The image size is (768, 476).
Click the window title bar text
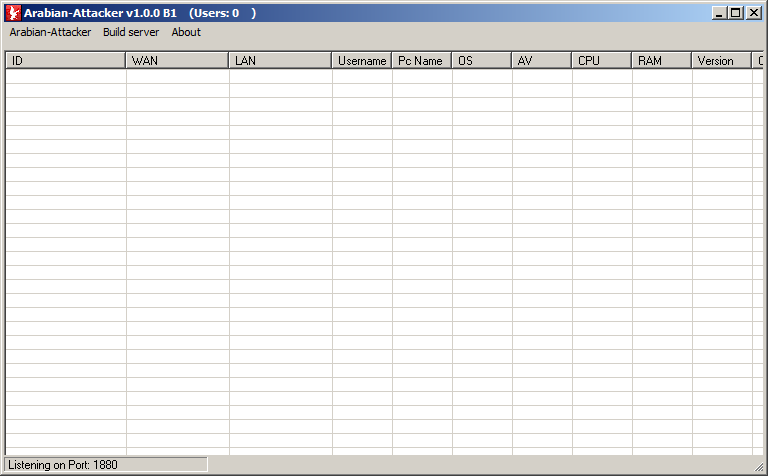point(140,13)
